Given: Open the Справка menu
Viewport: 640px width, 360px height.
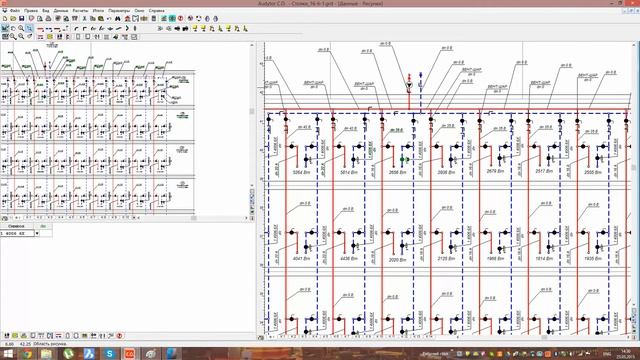Looking at the screenshot, I should (x=156, y=11).
